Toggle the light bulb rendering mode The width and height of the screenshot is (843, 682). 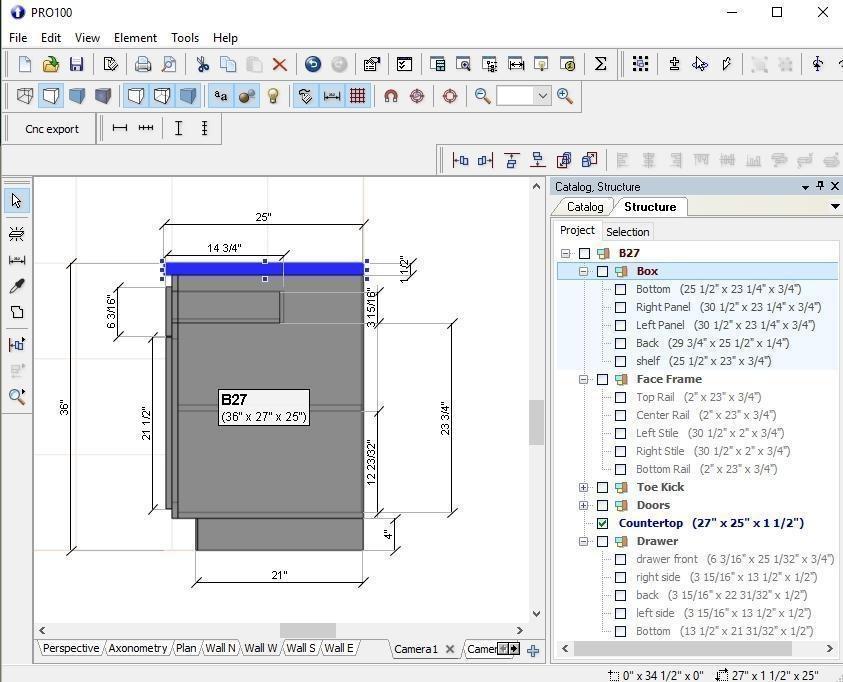(x=275, y=96)
